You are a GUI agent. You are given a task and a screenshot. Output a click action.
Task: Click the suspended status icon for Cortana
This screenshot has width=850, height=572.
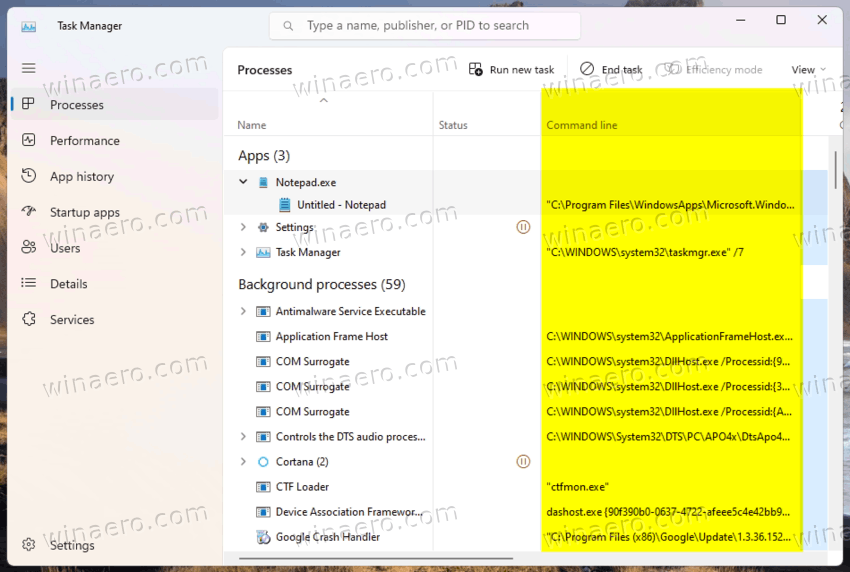coord(523,462)
